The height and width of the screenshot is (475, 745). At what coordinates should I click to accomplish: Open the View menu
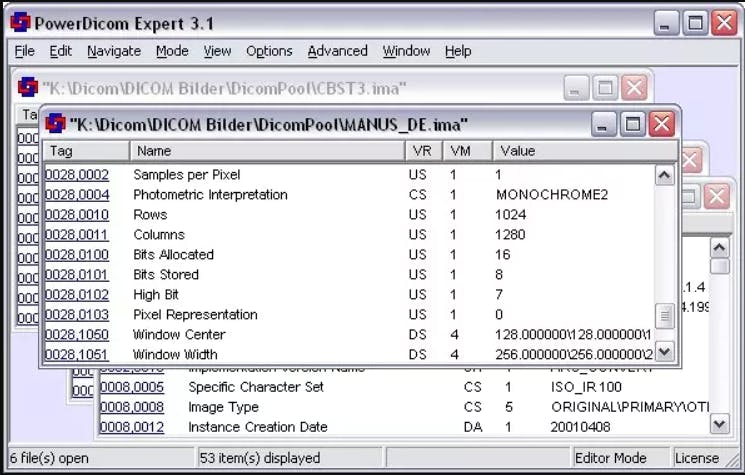coord(217,51)
